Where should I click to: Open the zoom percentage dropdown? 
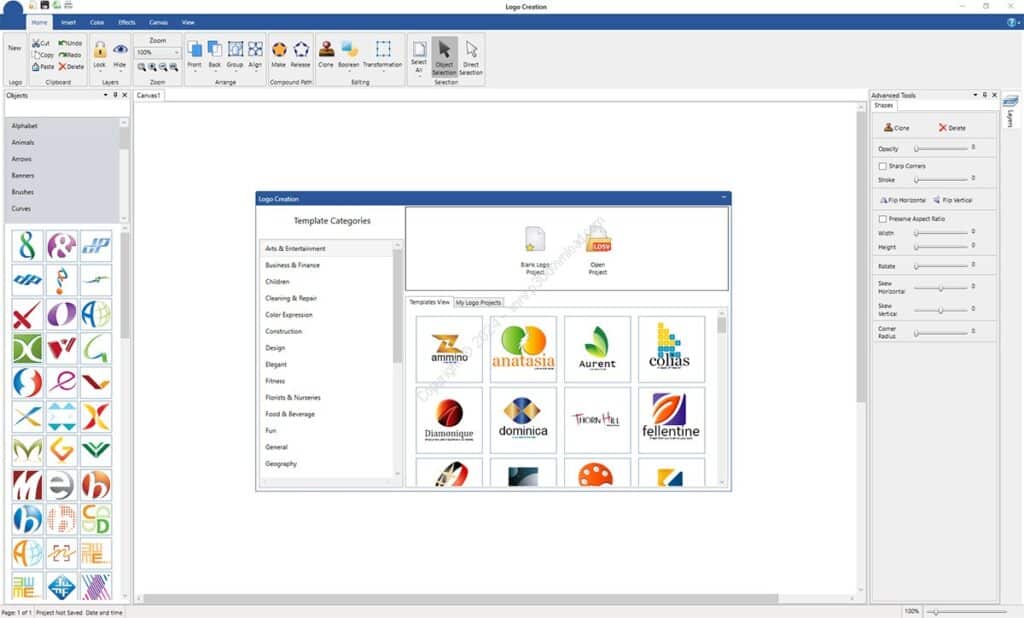176,52
